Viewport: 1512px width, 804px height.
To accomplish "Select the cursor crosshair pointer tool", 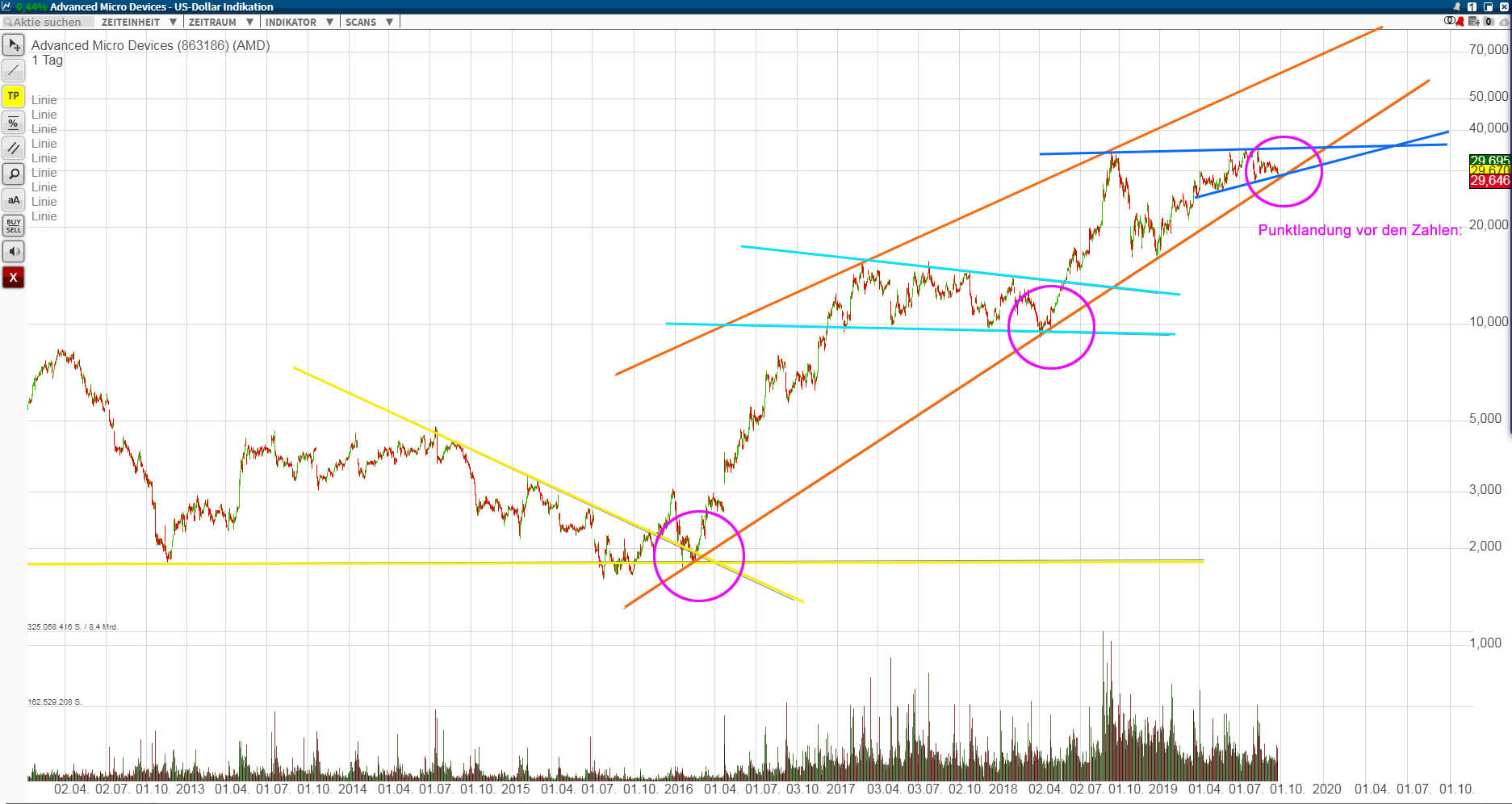I will 14,44.
